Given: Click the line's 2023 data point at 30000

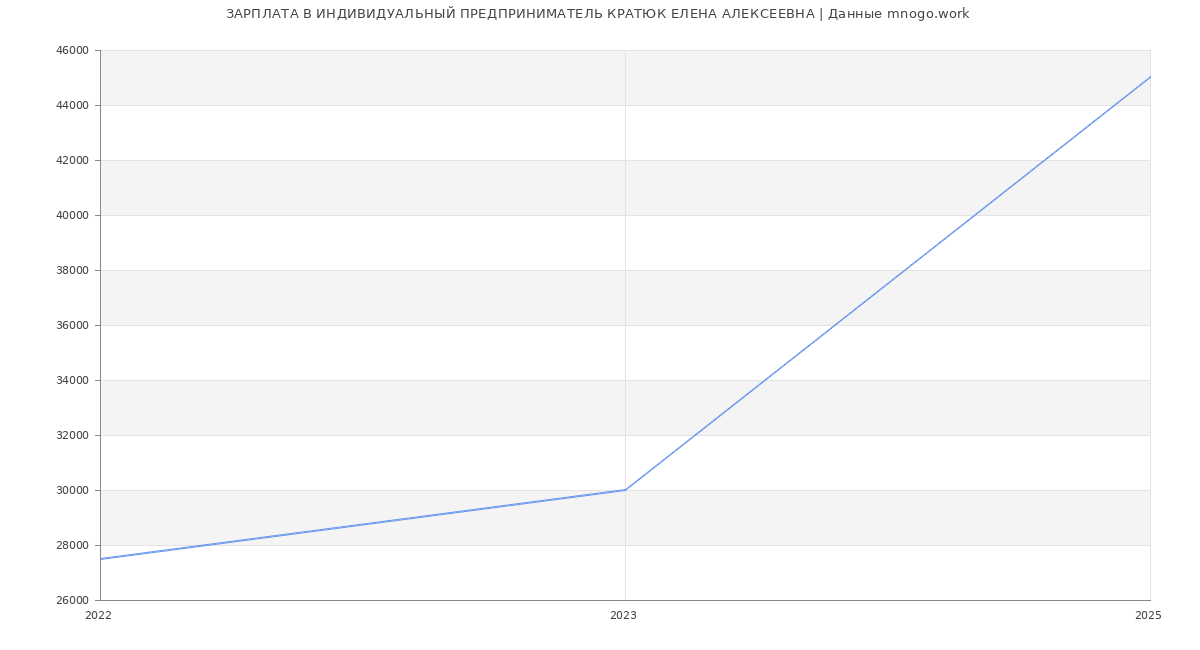Looking at the screenshot, I should [x=625, y=490].
